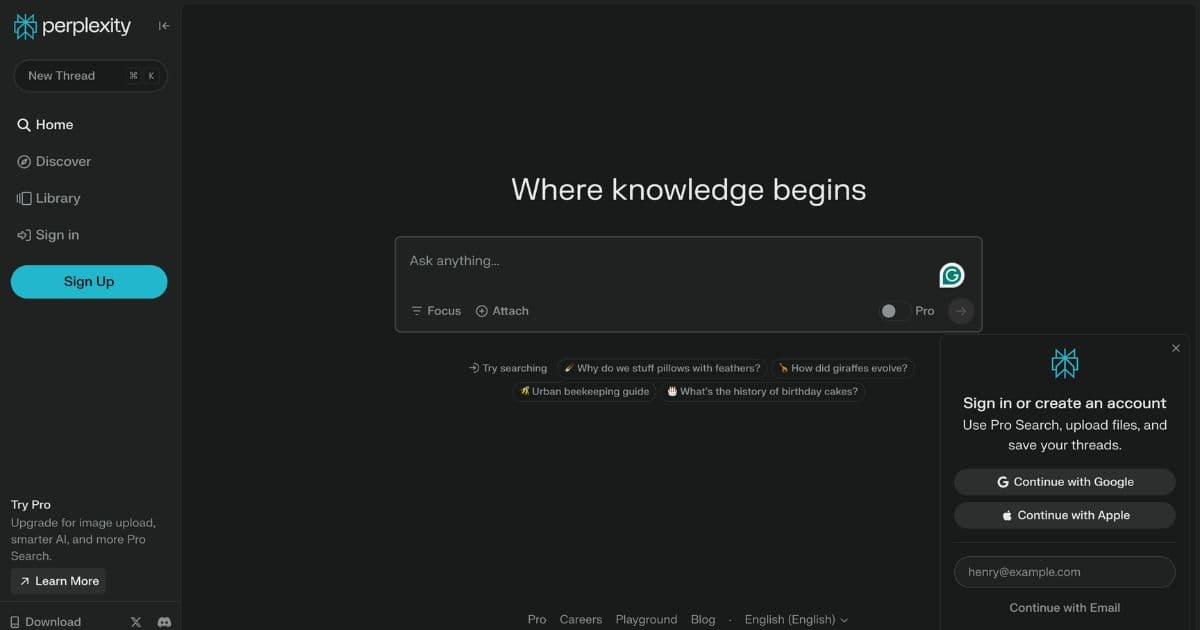Close the sign-in popup
This screenshot has height=630, width=1200.
pos(1176,348)
